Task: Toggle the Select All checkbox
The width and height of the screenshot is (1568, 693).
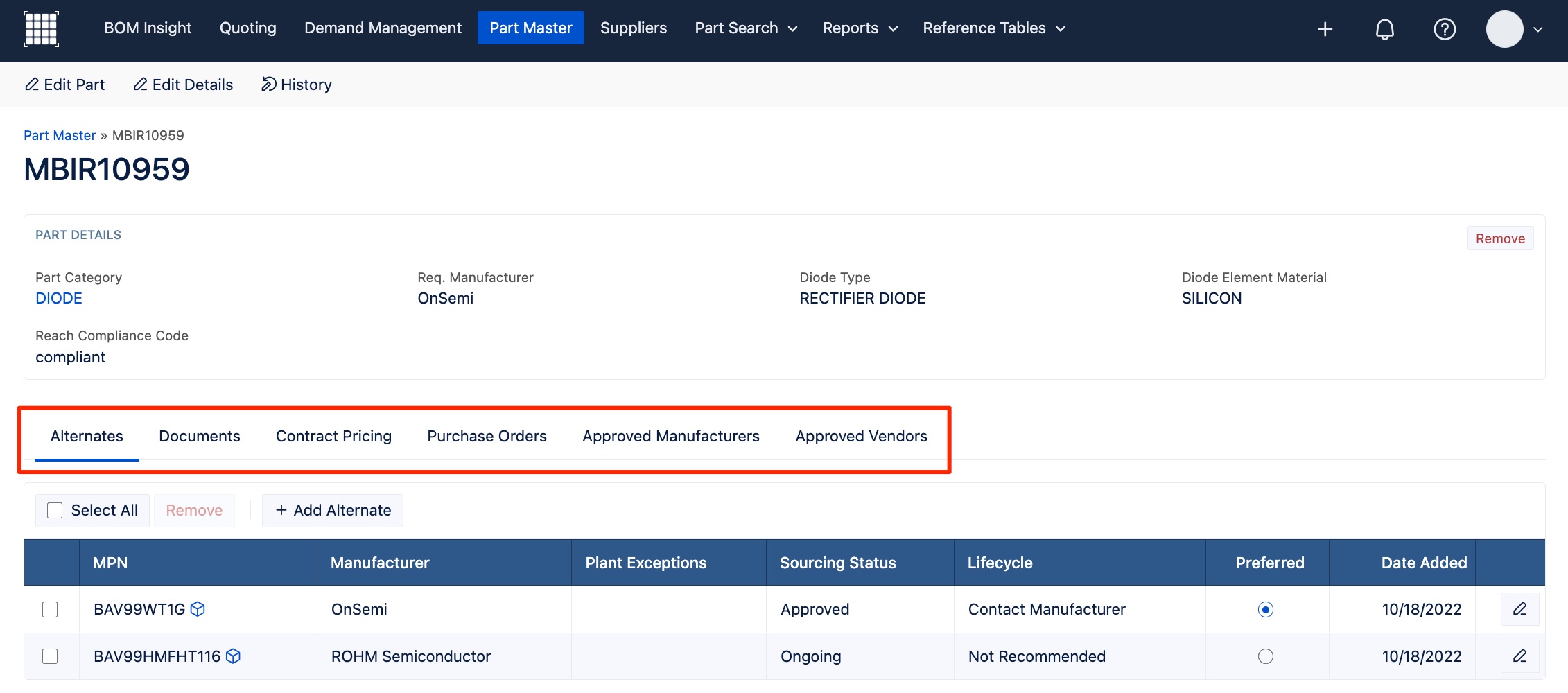Action: (55, 511)
